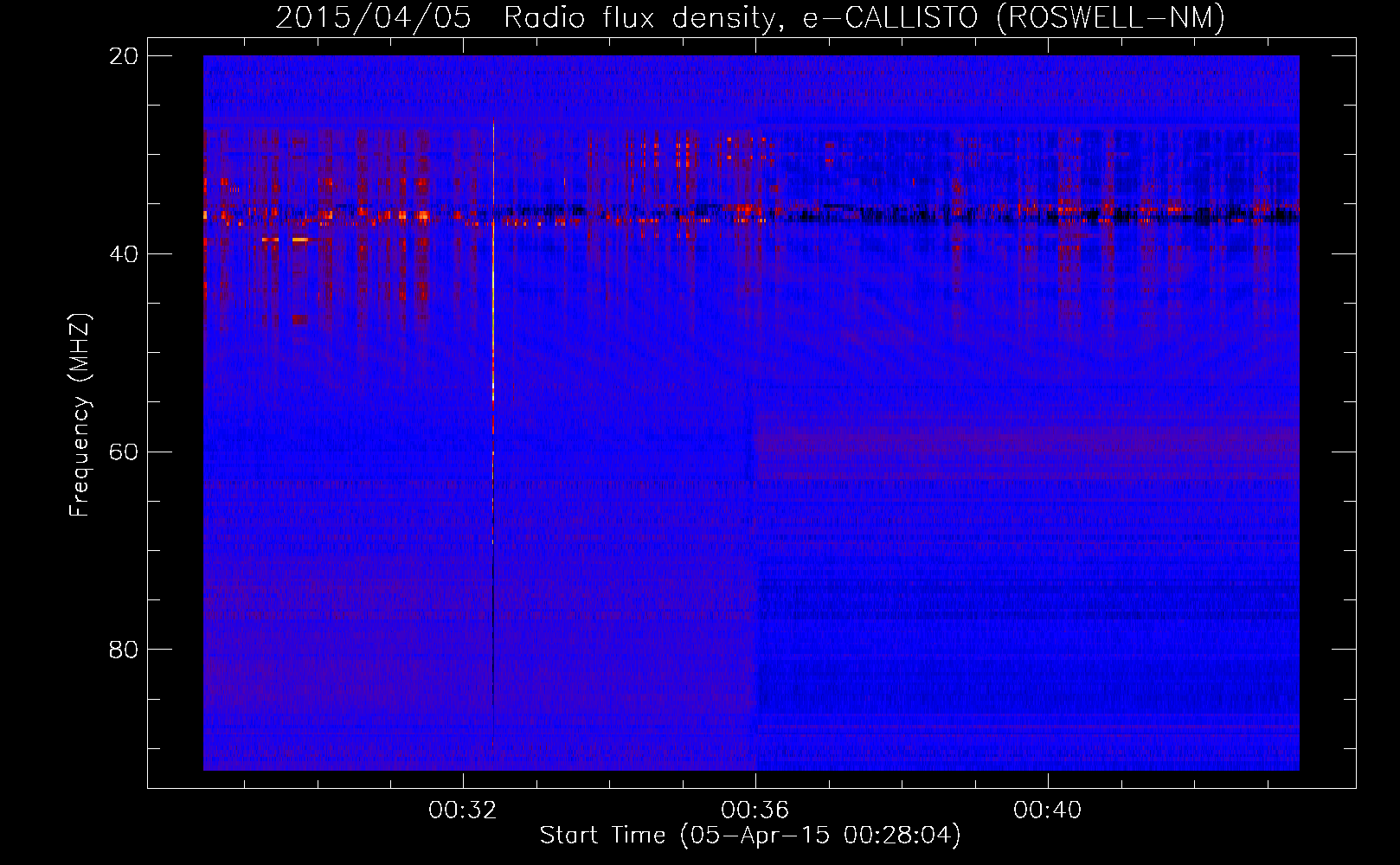Click the 20 frequency tick label

(x=124, y=56)
